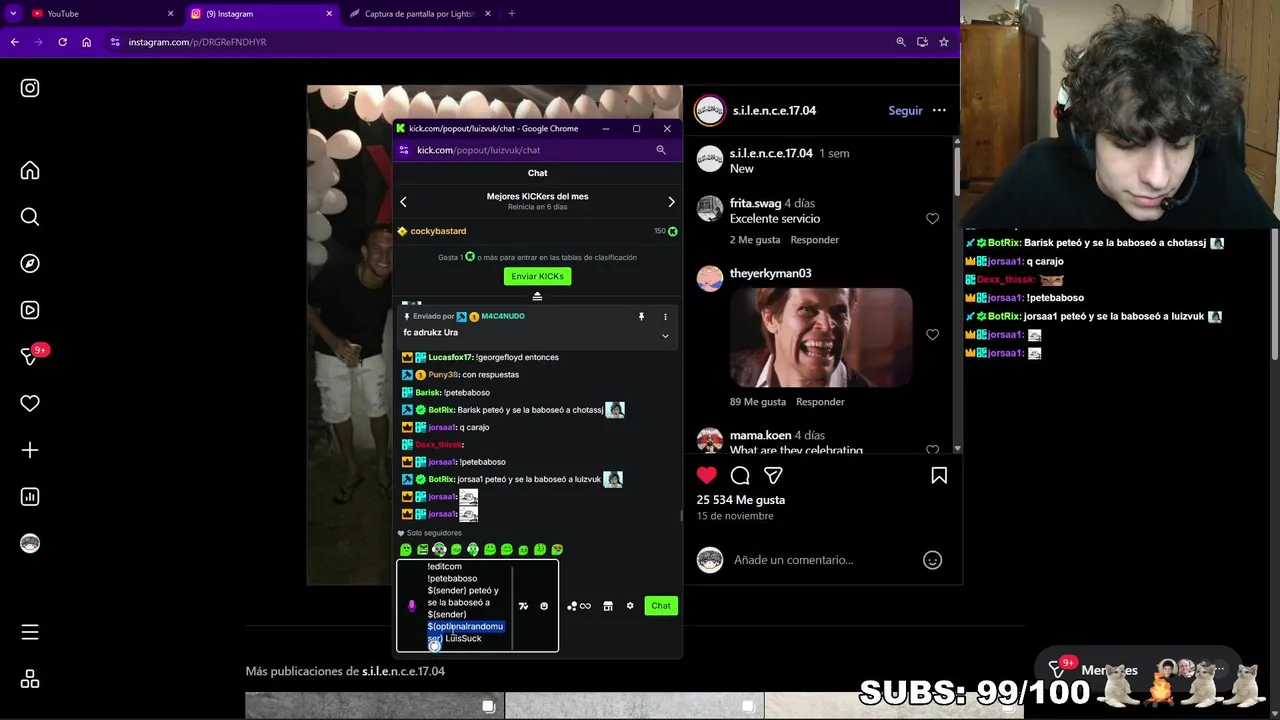The height and width of the screenshot is (720, 1280).
Task: Select the Instagram browser tab
Action: (x=262, y=14)
